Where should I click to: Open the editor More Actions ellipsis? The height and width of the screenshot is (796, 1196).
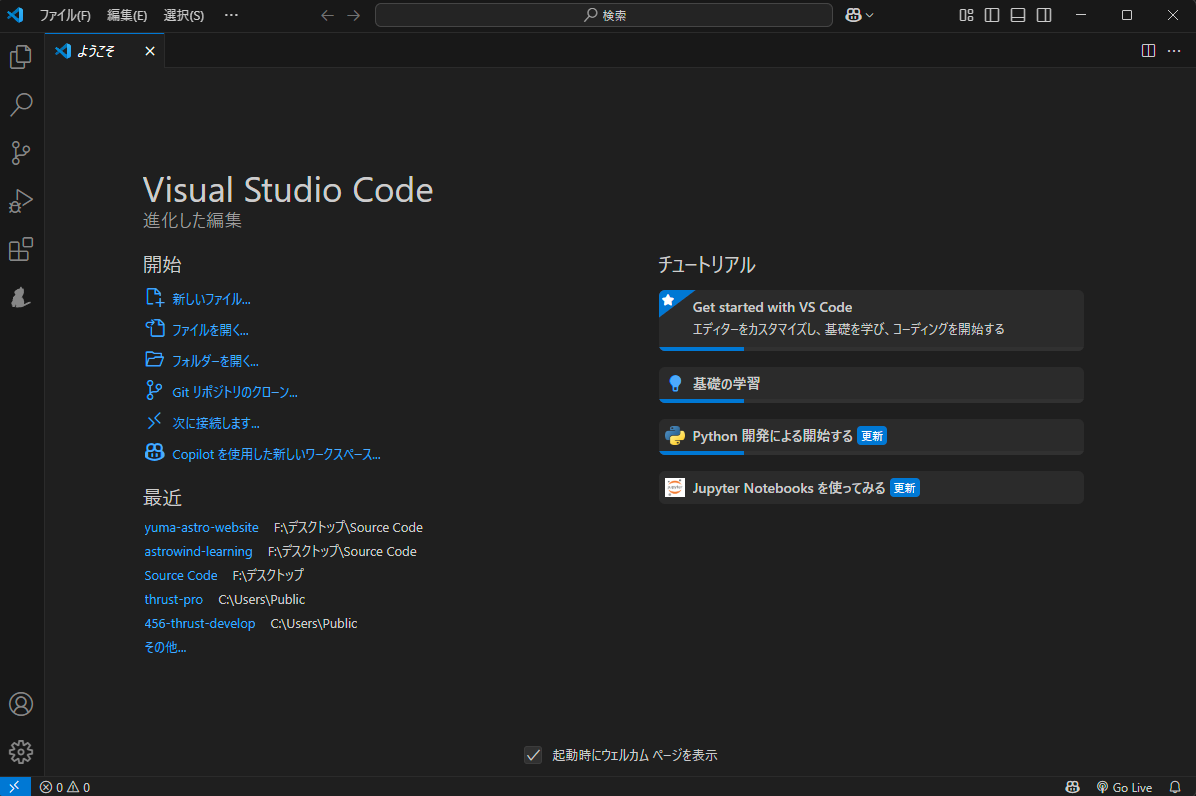click(x=1174, y=50)
